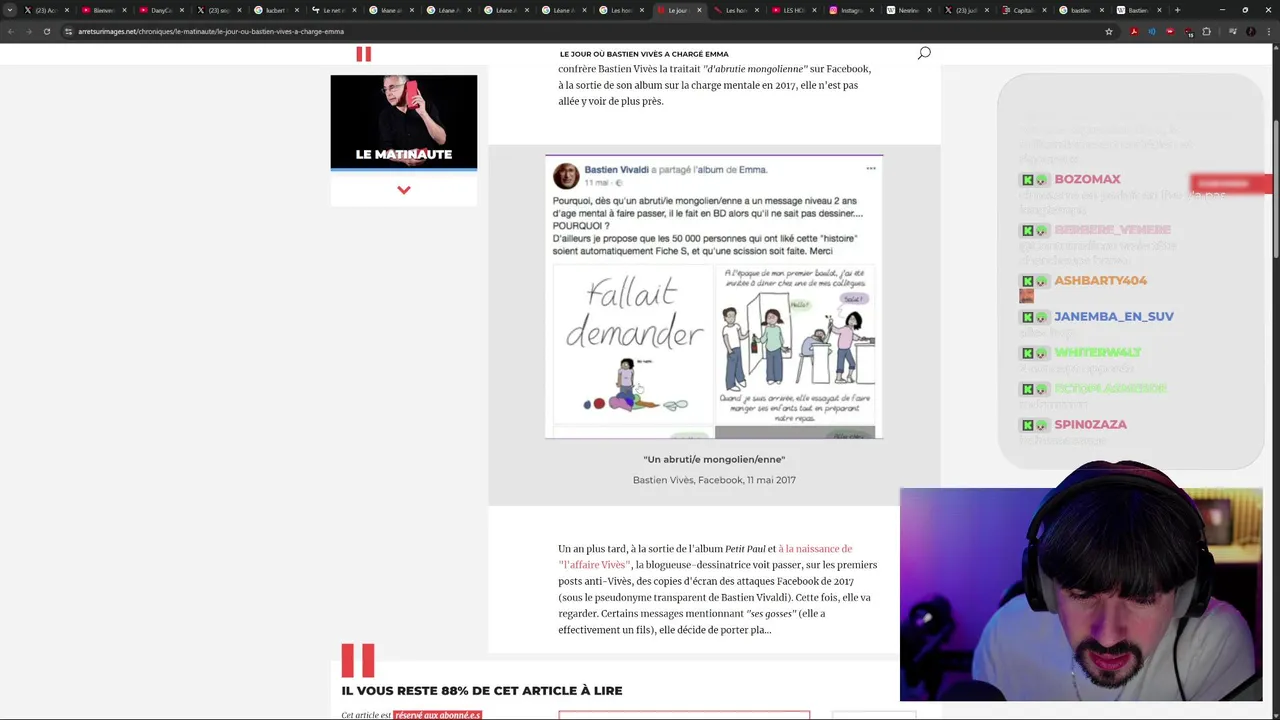The width and height of the screenshot is (1280, 720).
Task: Click the browser profile avatar
Action: (1251, 31)
